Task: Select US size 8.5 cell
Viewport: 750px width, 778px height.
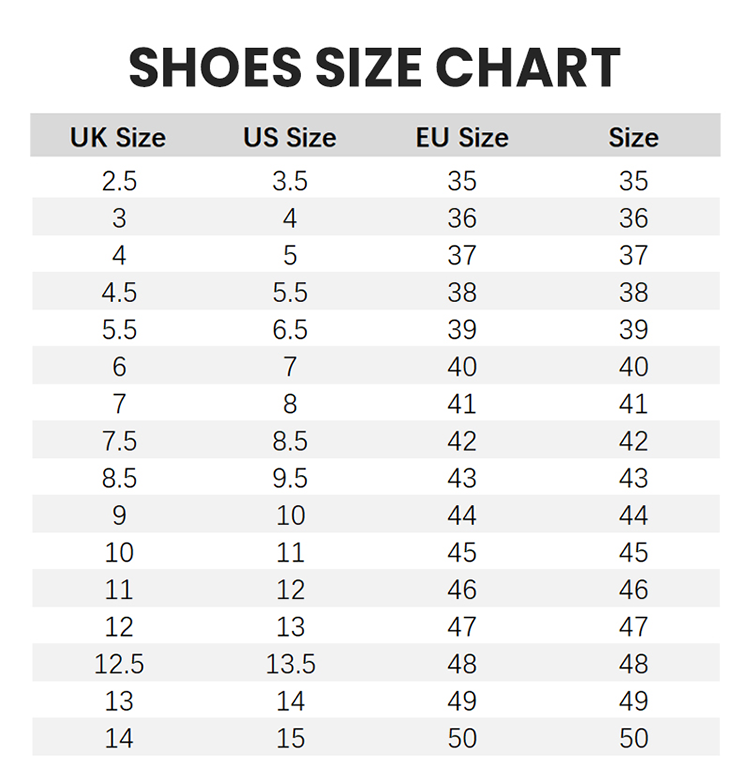Action: coord(290,441)
